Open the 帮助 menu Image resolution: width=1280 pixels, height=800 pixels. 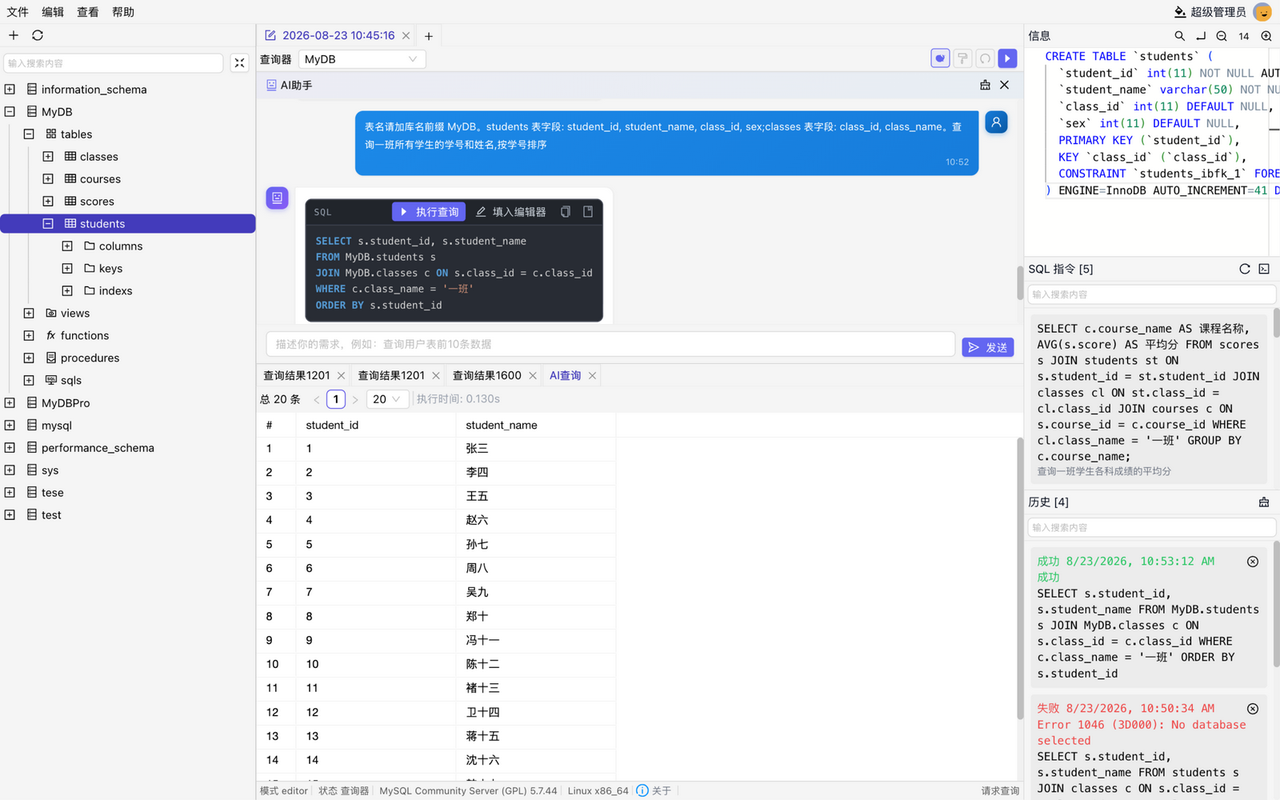click(x=123, y=12)
